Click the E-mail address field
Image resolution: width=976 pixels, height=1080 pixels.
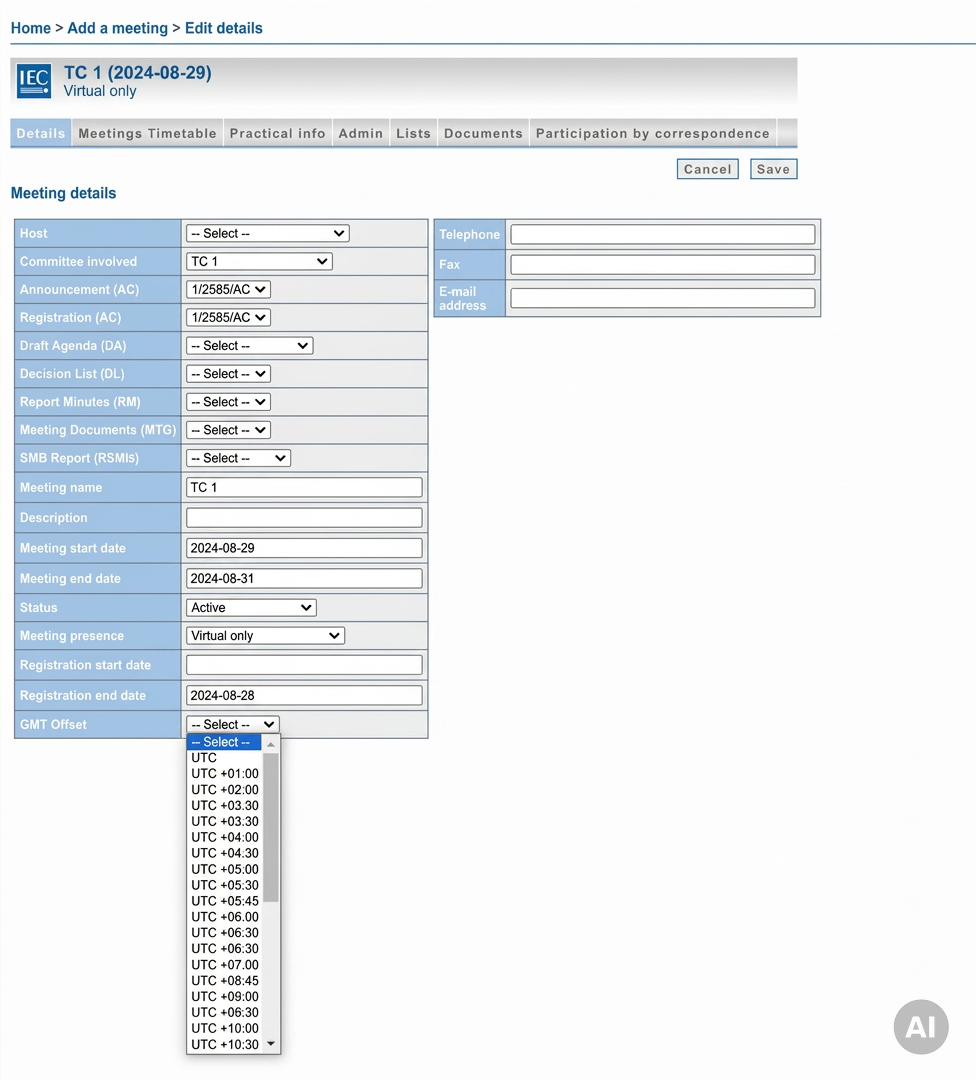click(663, 298)
